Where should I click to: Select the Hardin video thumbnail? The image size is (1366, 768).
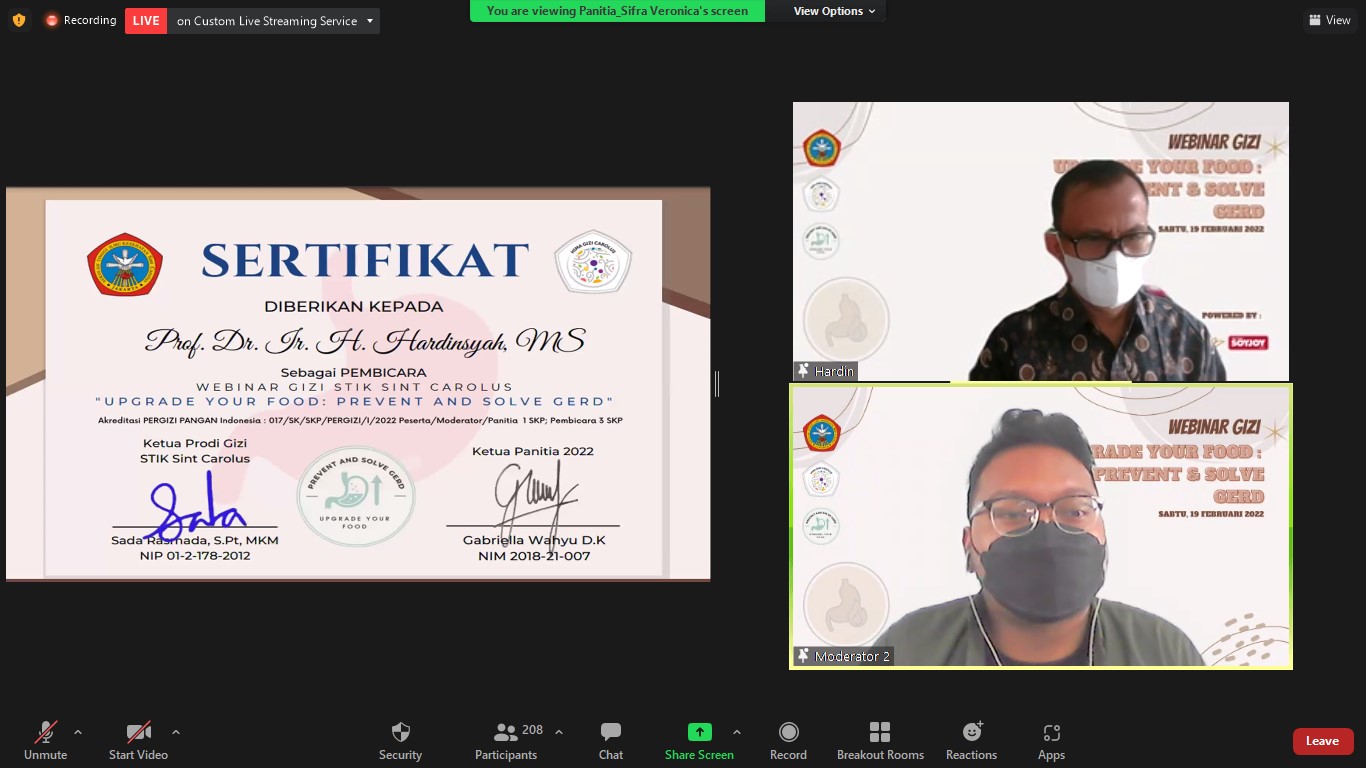tap(1040, 241)
